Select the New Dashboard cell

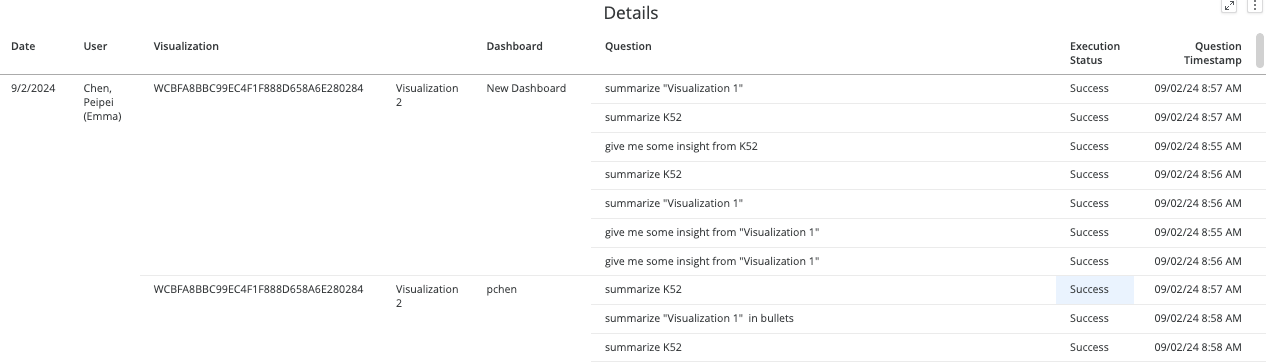pyautogui.click(x=526, y=88)
